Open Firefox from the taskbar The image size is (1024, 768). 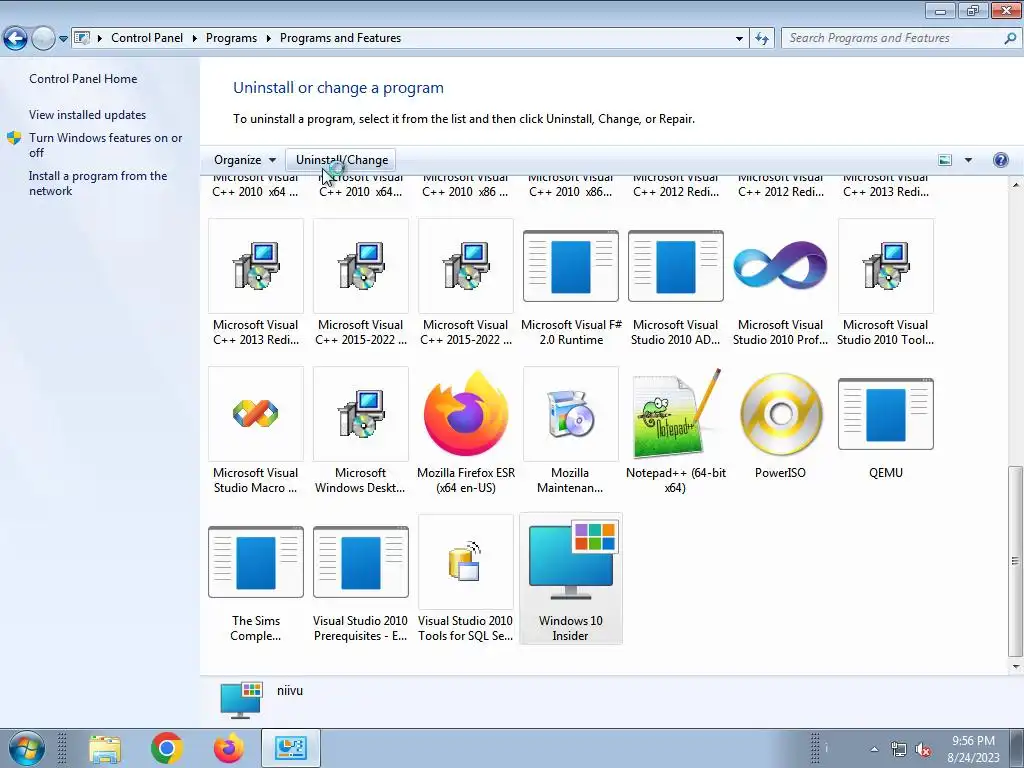pyautogui.click(x=229, y=748)
